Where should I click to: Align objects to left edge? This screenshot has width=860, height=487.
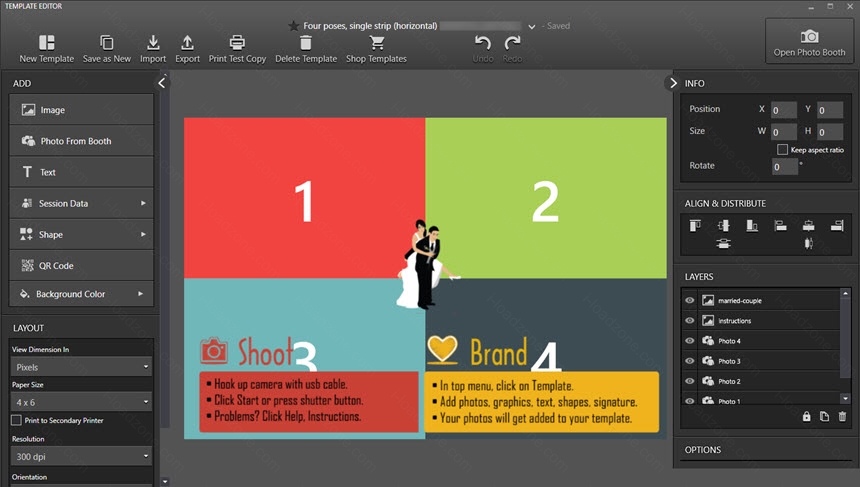(x=780, y=225)
